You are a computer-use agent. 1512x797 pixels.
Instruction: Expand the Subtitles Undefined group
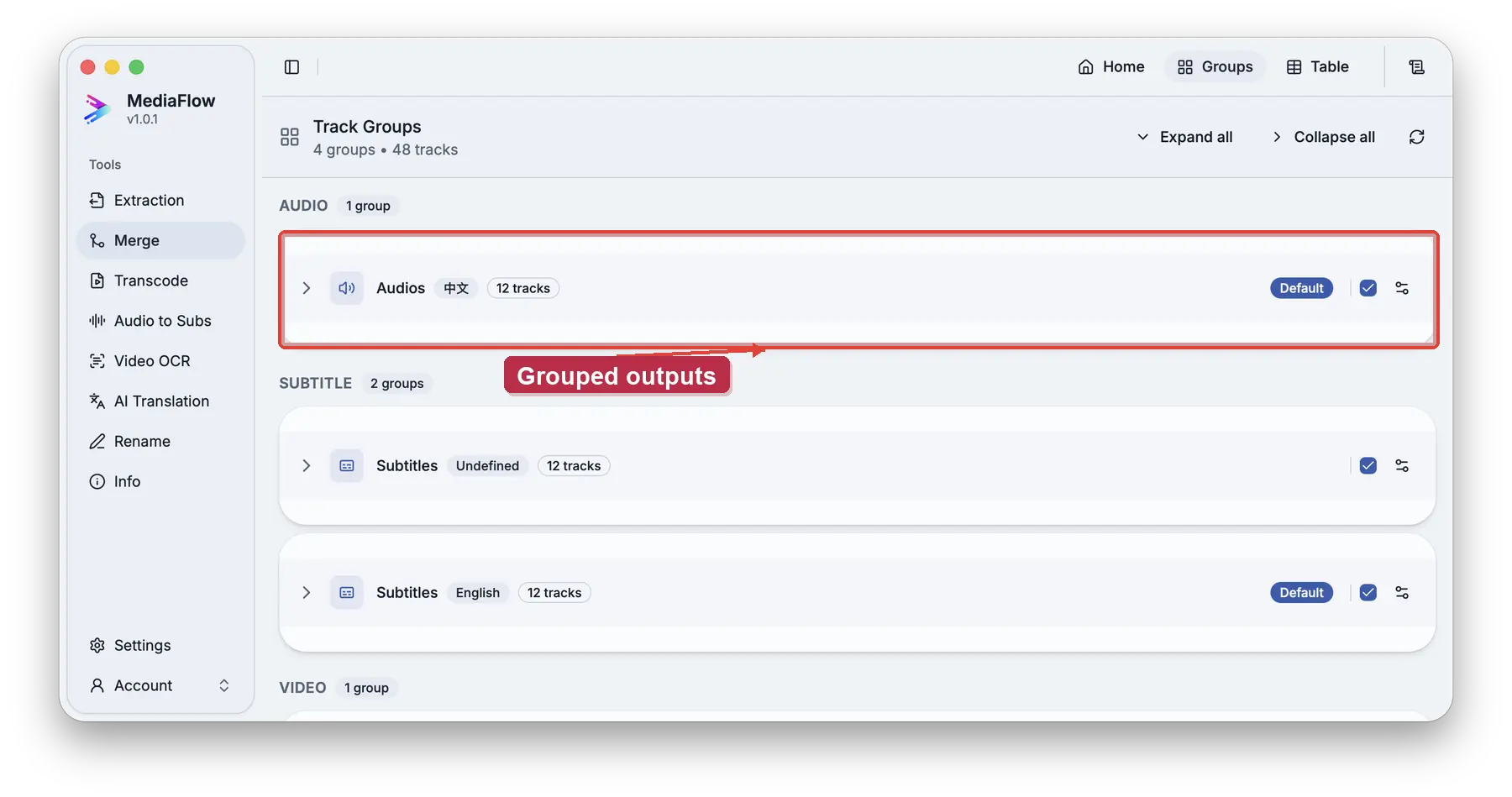pos(307,466)
